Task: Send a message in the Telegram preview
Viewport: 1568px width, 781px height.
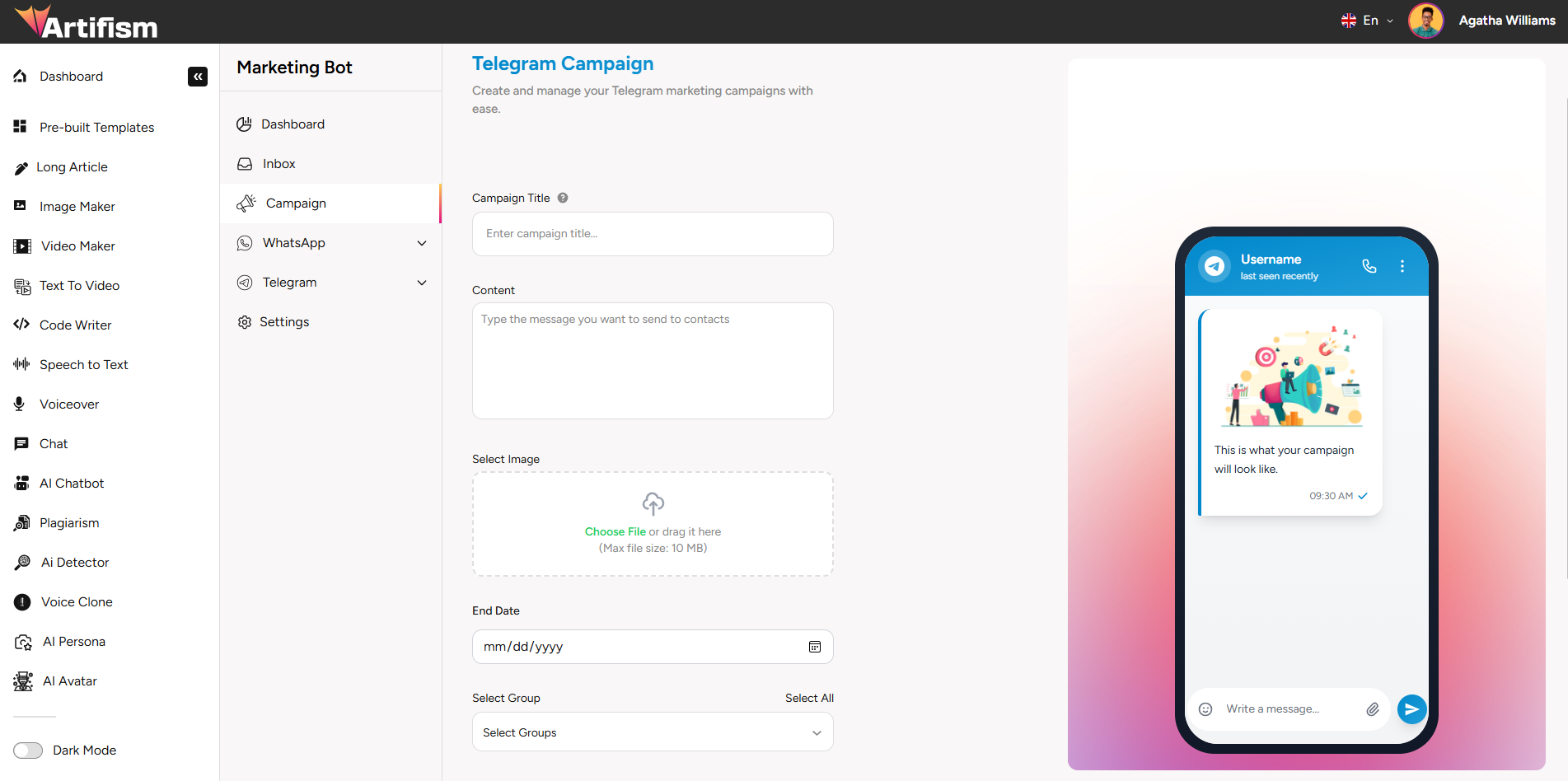Action: 1411,709
